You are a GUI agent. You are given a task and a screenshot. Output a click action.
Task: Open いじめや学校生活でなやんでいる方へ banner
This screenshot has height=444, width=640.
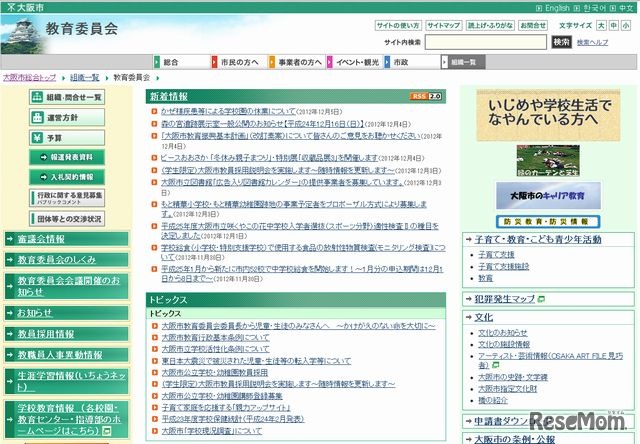click(548, 115)
